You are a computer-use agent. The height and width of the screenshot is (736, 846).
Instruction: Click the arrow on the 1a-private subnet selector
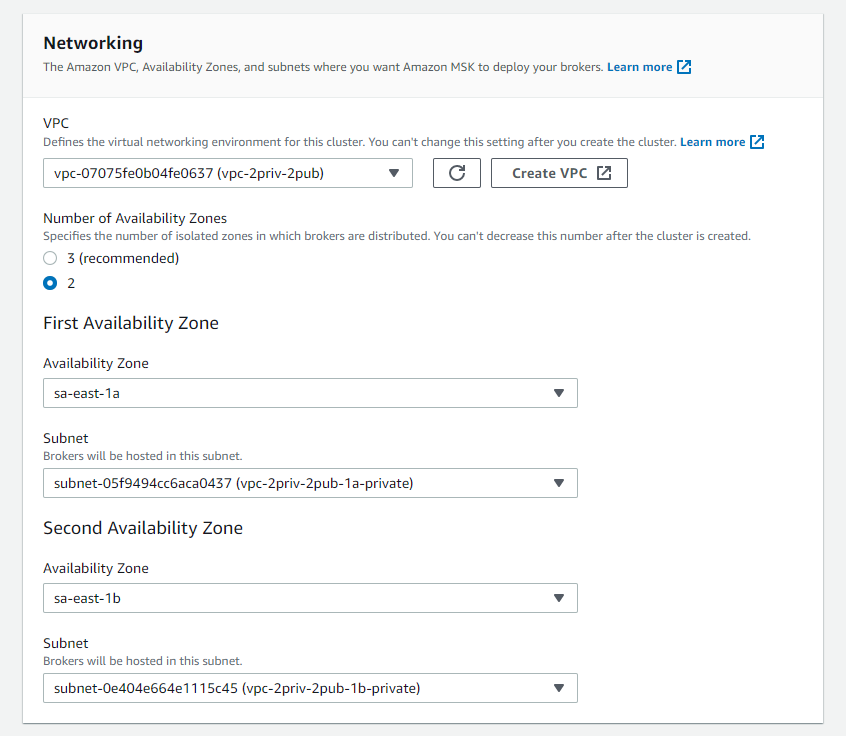(x=559, y=483)
